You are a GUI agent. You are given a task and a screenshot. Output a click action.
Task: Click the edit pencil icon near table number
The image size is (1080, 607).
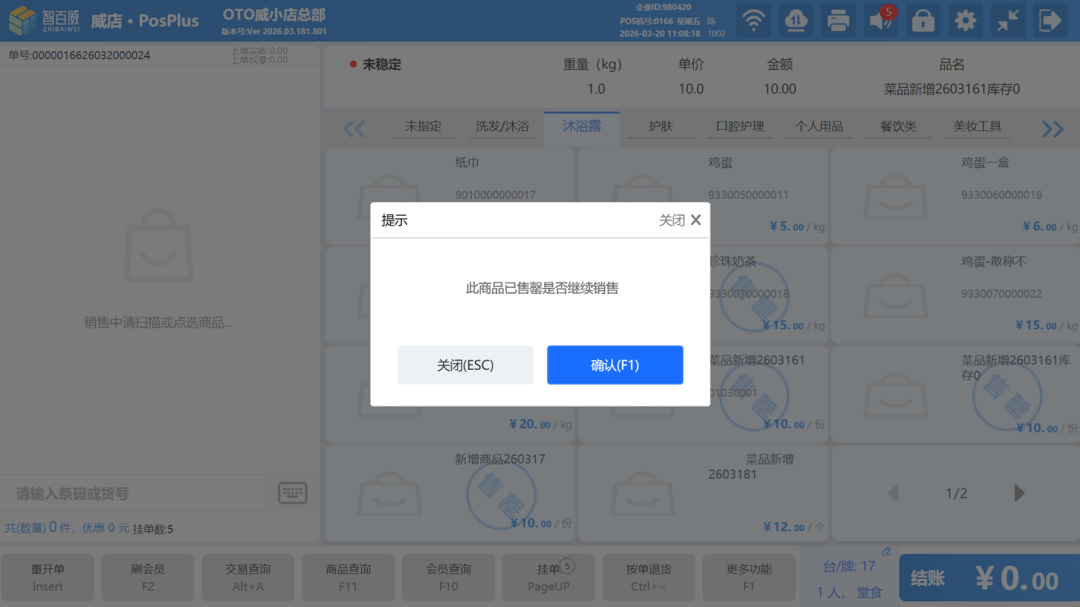click(x=886, y=551)
